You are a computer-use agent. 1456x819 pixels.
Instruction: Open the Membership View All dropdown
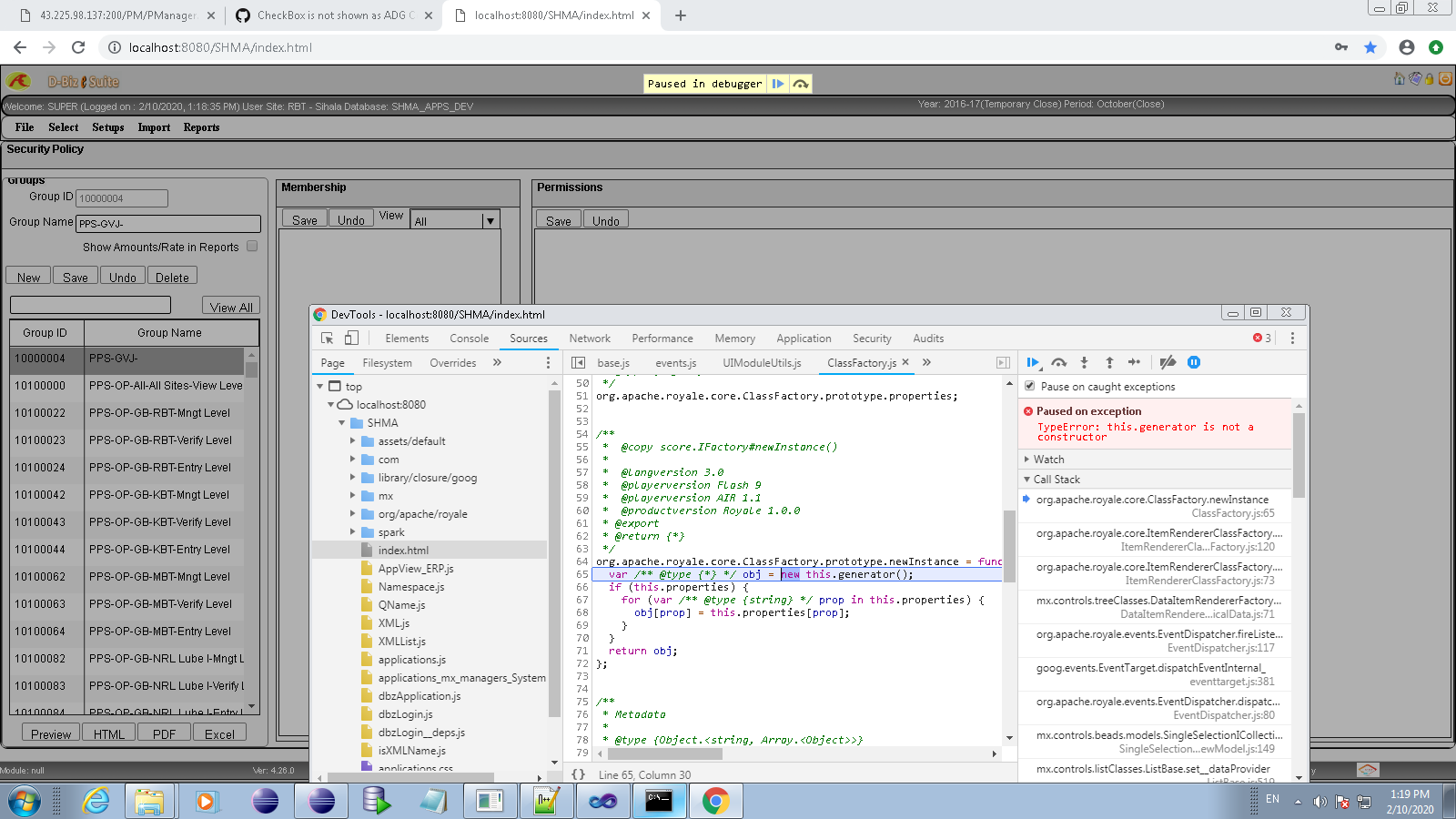click(x=490, y=219)
